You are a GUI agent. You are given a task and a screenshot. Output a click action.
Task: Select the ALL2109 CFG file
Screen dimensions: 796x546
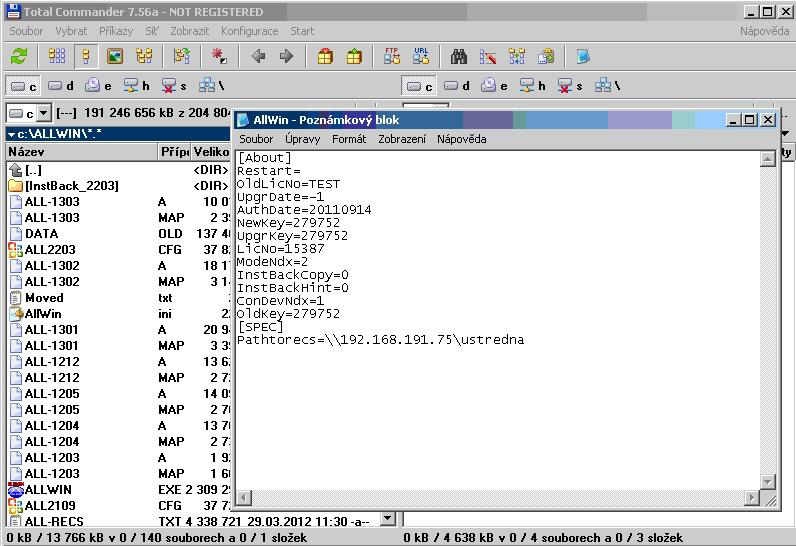click(118, 505)
